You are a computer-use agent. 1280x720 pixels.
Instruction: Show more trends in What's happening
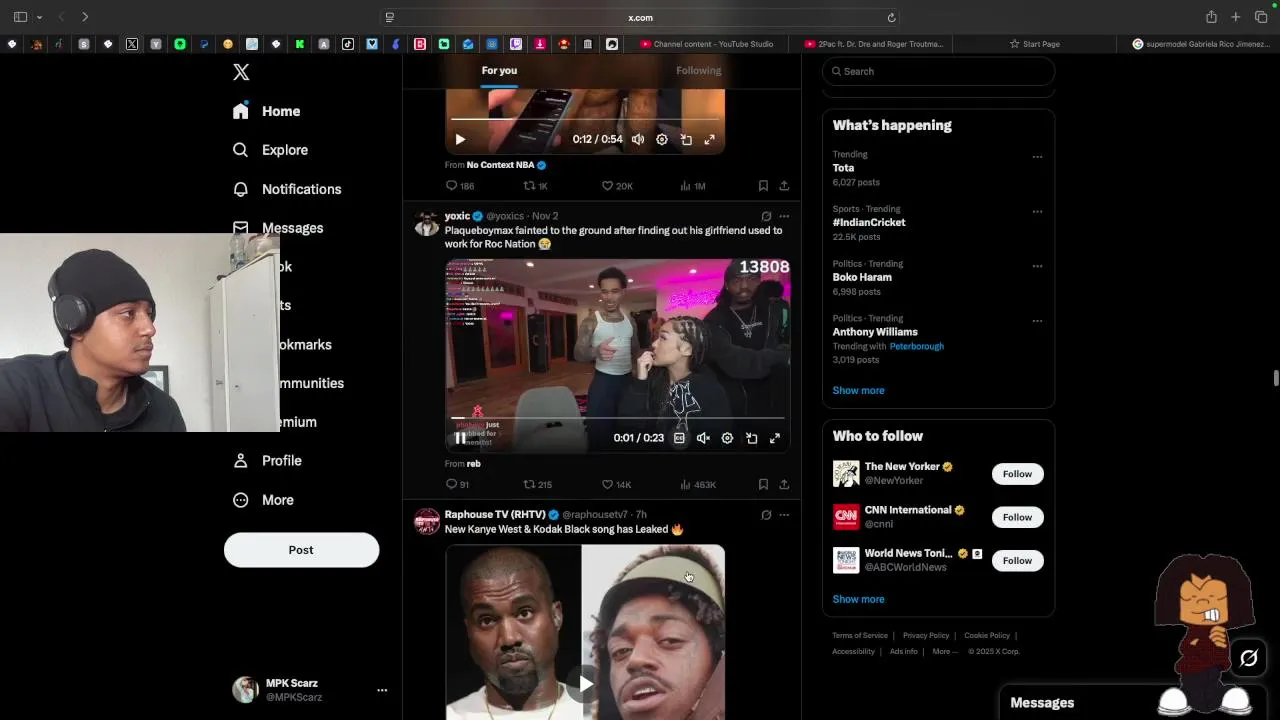click(858, 391)
